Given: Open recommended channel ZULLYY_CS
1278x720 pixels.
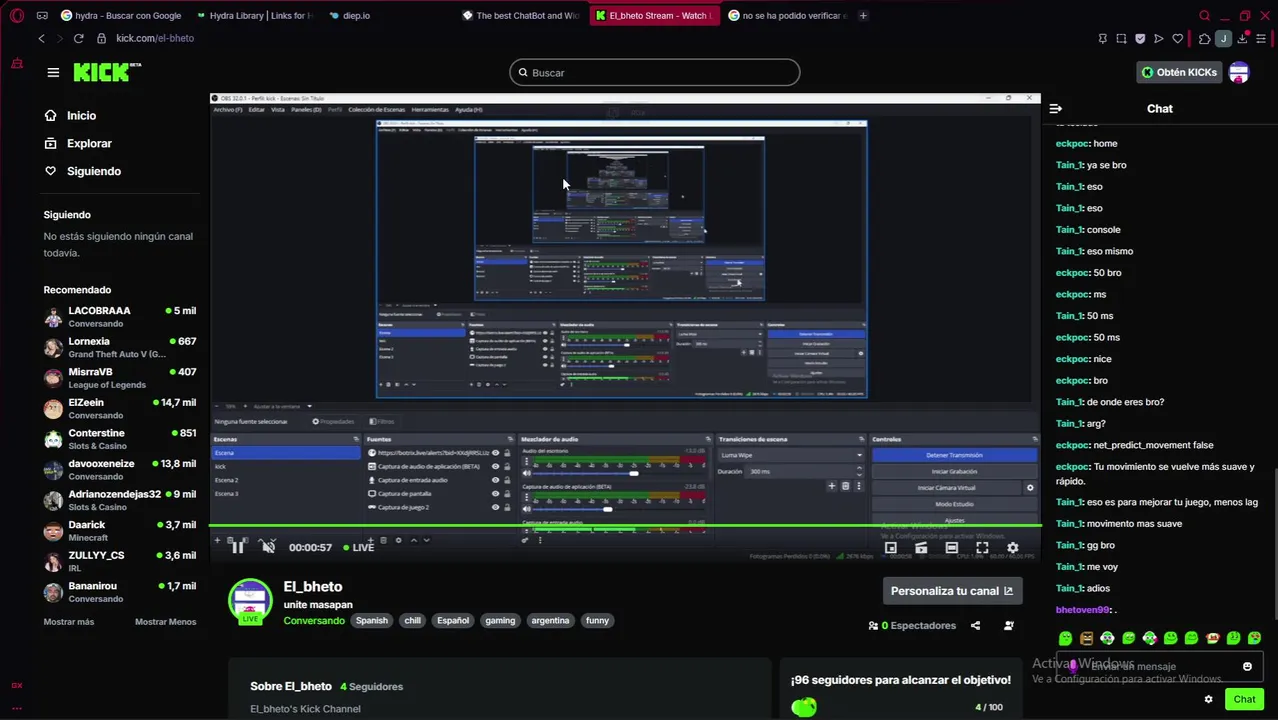Looking at the screenshot, I should point(120,561).
